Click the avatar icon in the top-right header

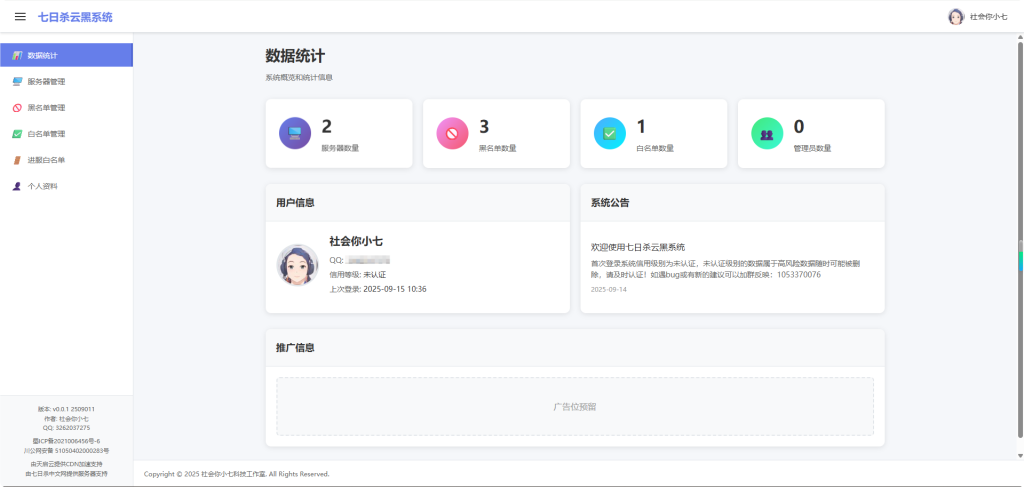point(956,17)
